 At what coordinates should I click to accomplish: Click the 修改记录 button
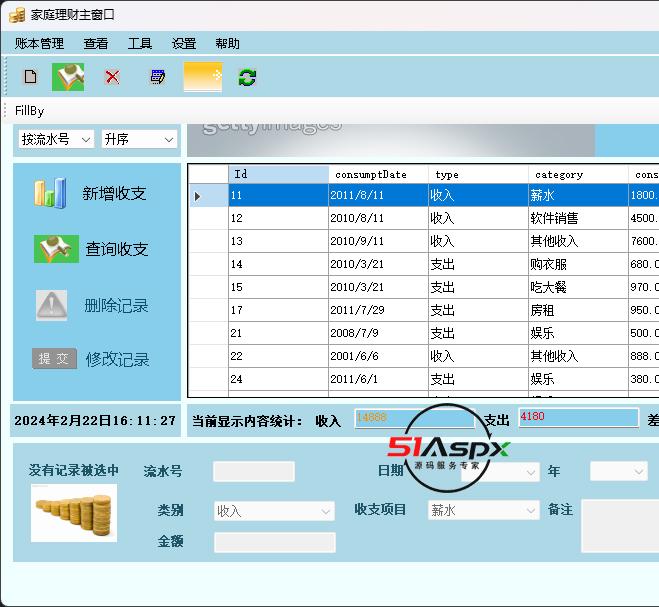point(117,359)
